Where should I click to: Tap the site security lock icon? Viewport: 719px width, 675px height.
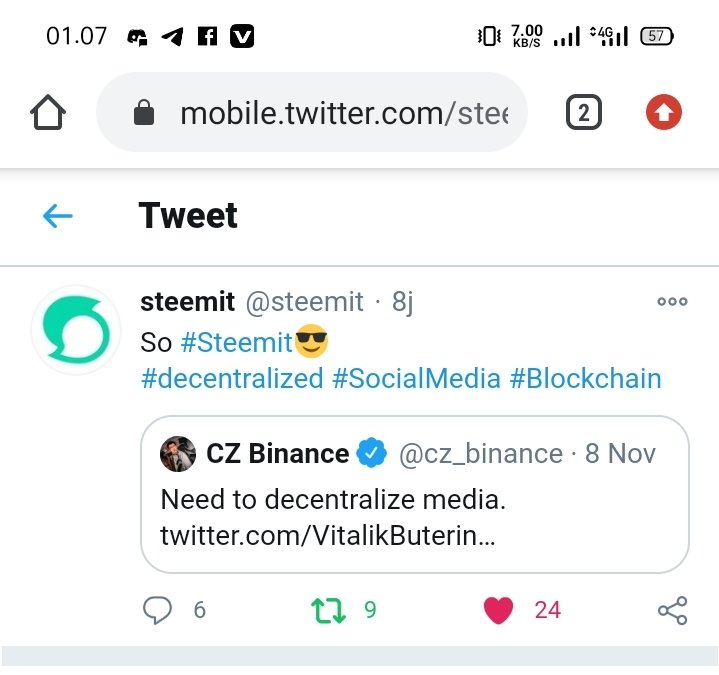pyautogui.click(x=145, y=113)
